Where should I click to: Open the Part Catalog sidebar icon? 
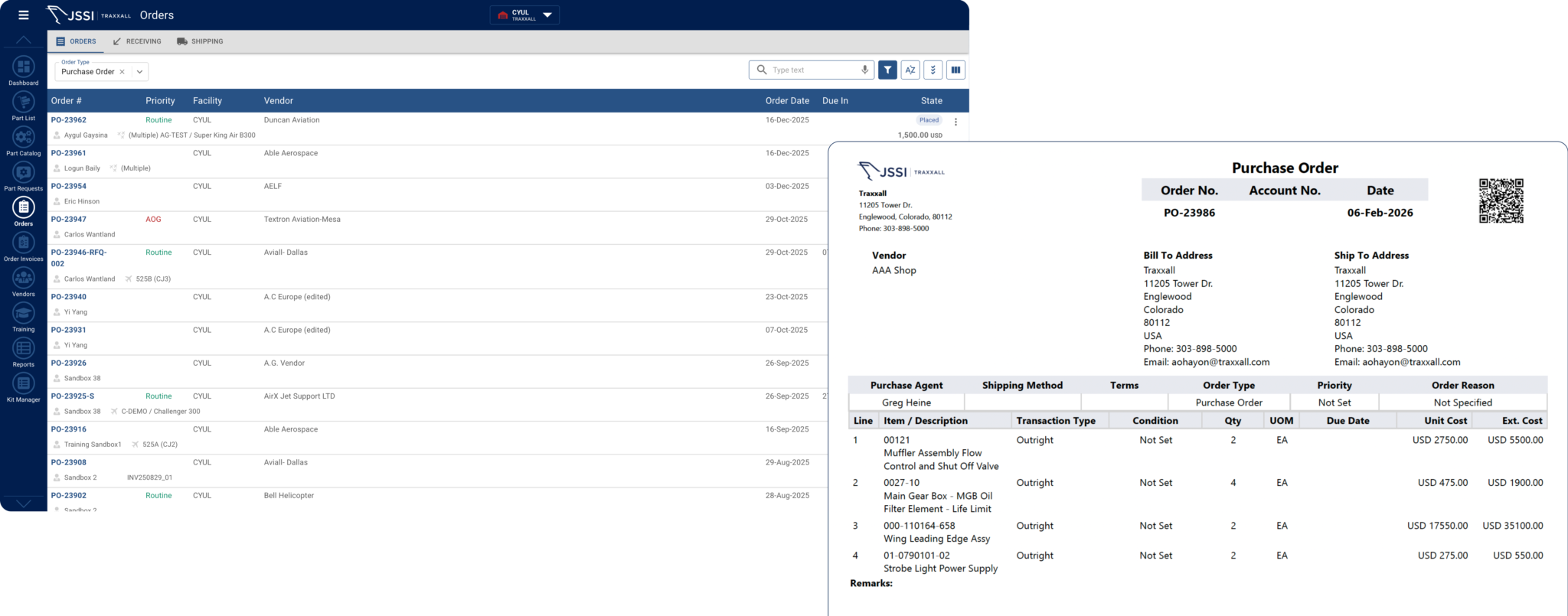pos(24,138)
